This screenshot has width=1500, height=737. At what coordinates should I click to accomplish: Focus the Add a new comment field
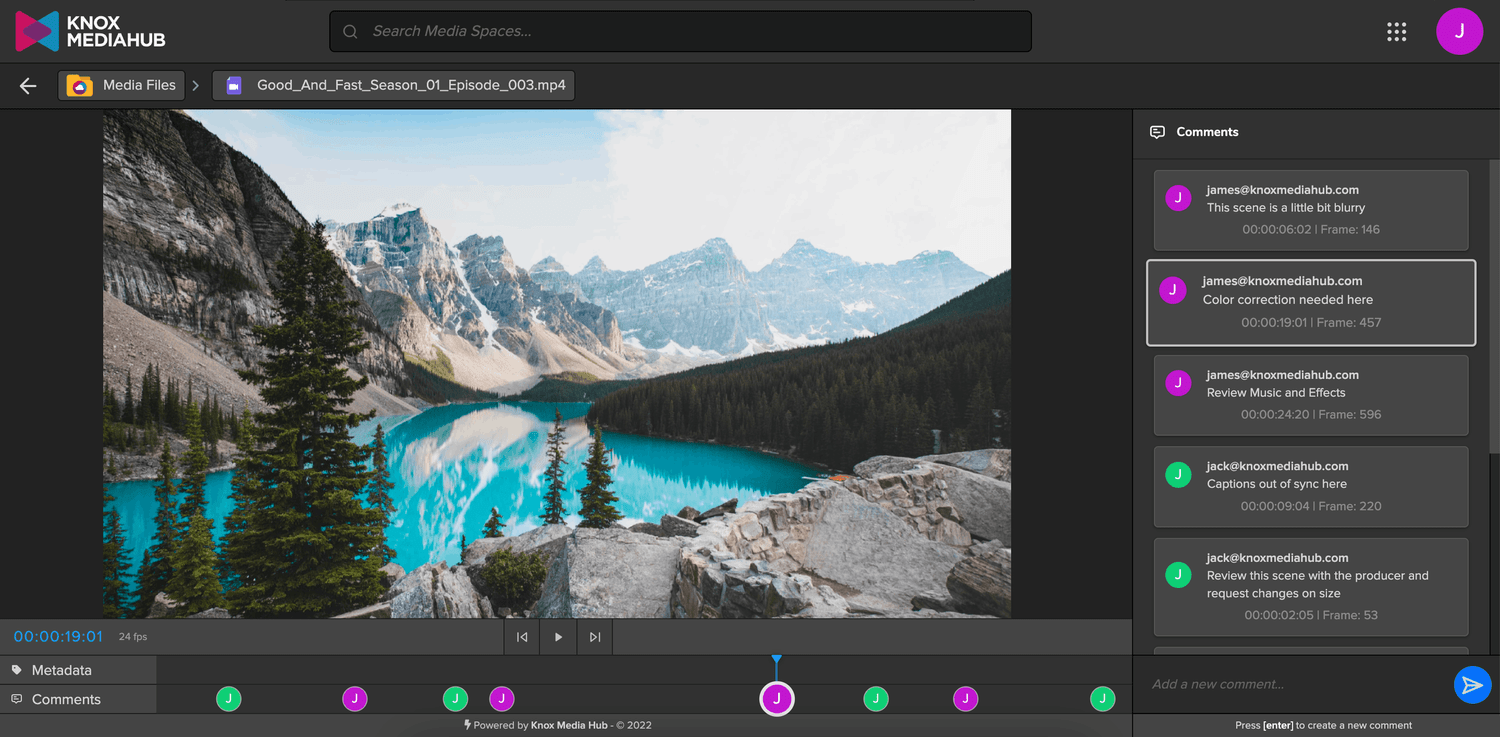[x=1290, y=684]
